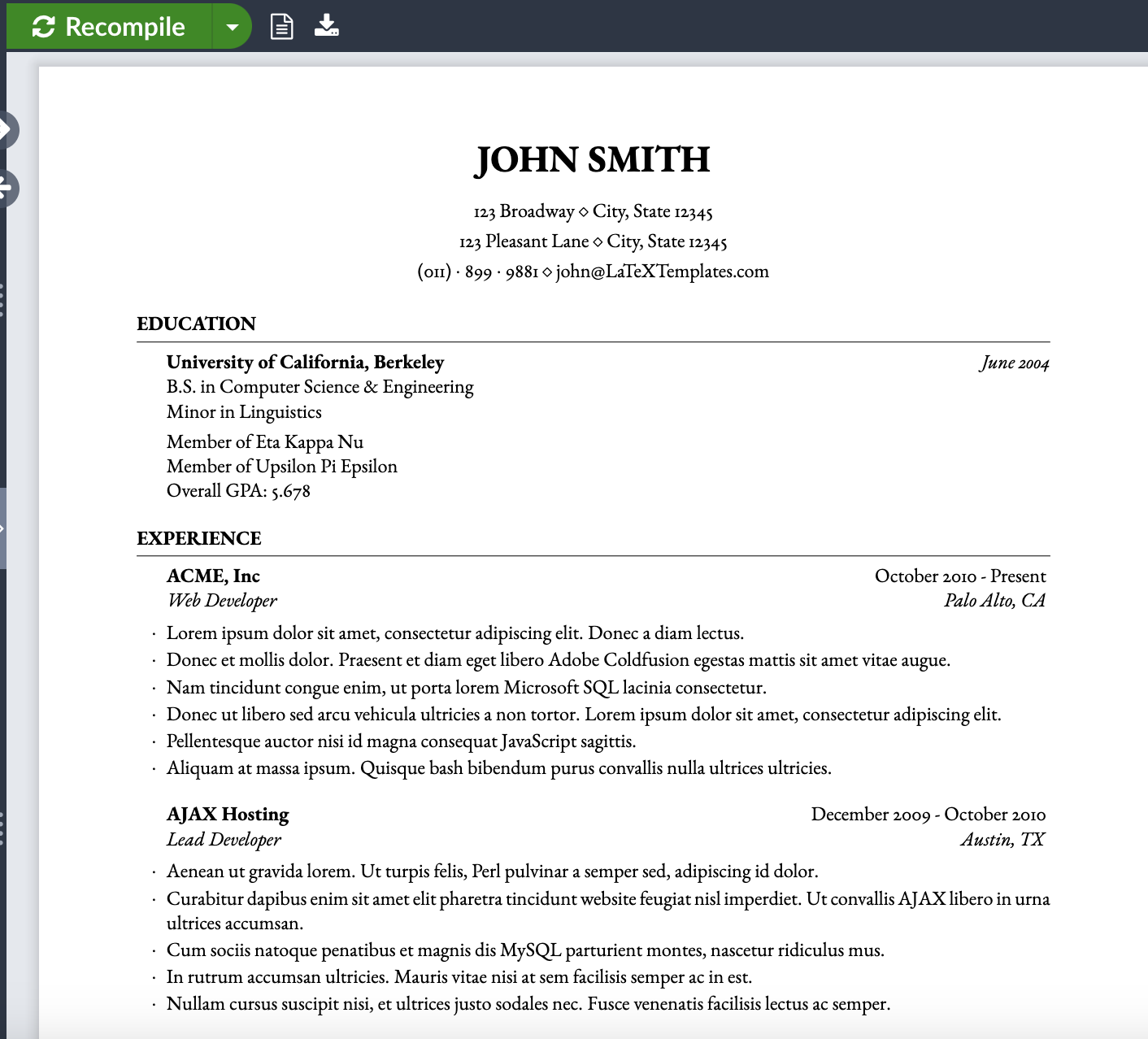Click the date range 'October 2010 - Present'
Screen dimensions: 1148x1039
(960, 576)
